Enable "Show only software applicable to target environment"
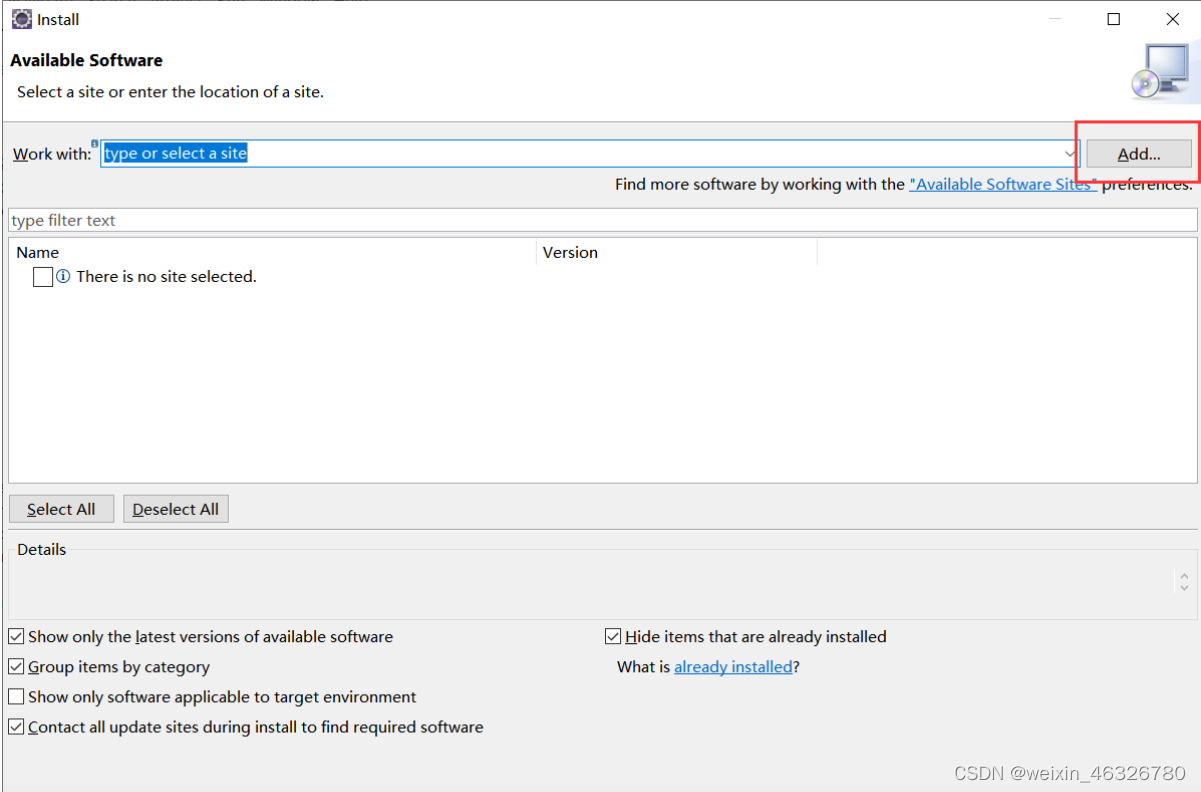 click(x=16, y=697)
